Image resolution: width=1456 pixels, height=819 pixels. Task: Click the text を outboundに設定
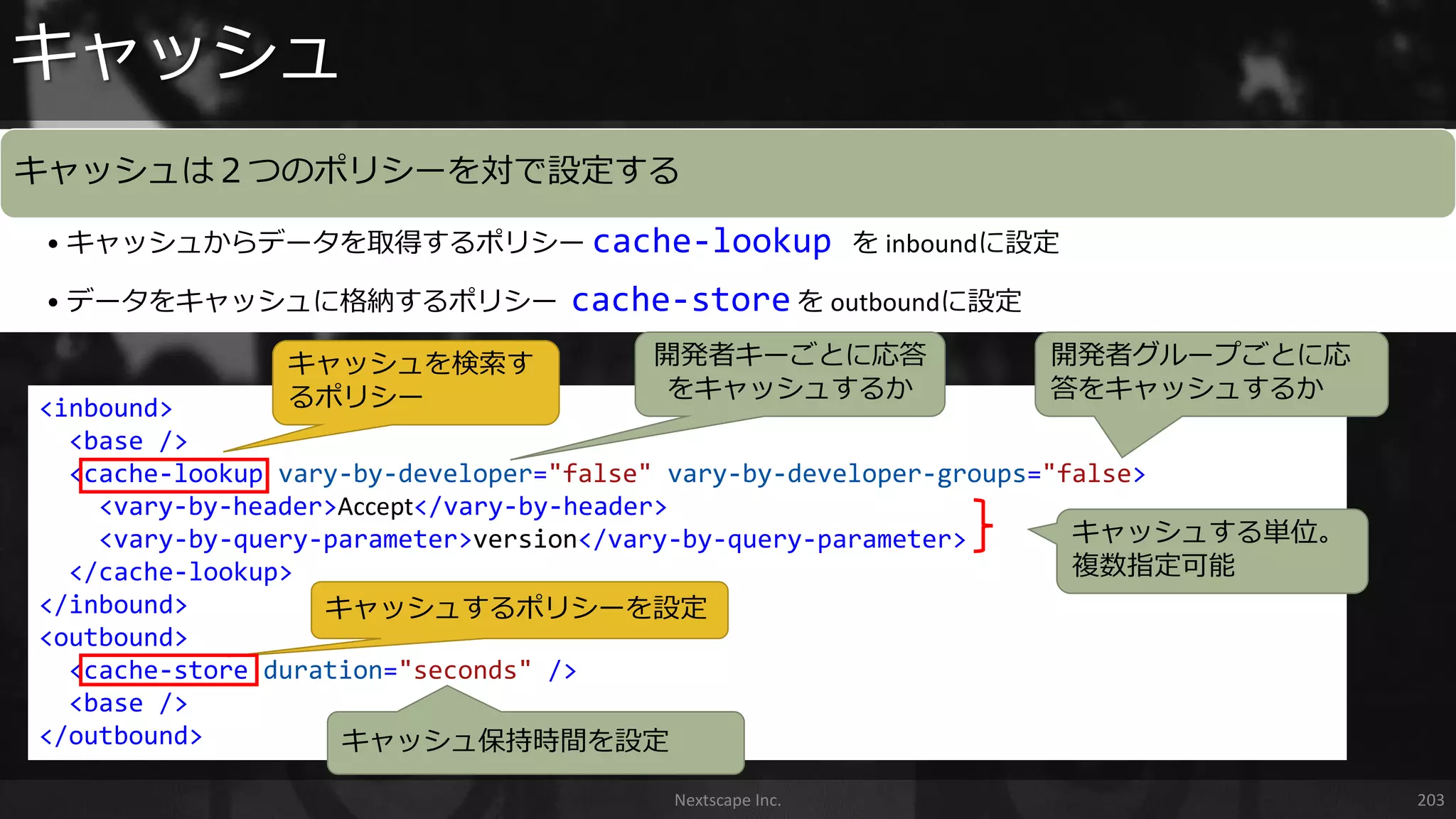(909, 301)
